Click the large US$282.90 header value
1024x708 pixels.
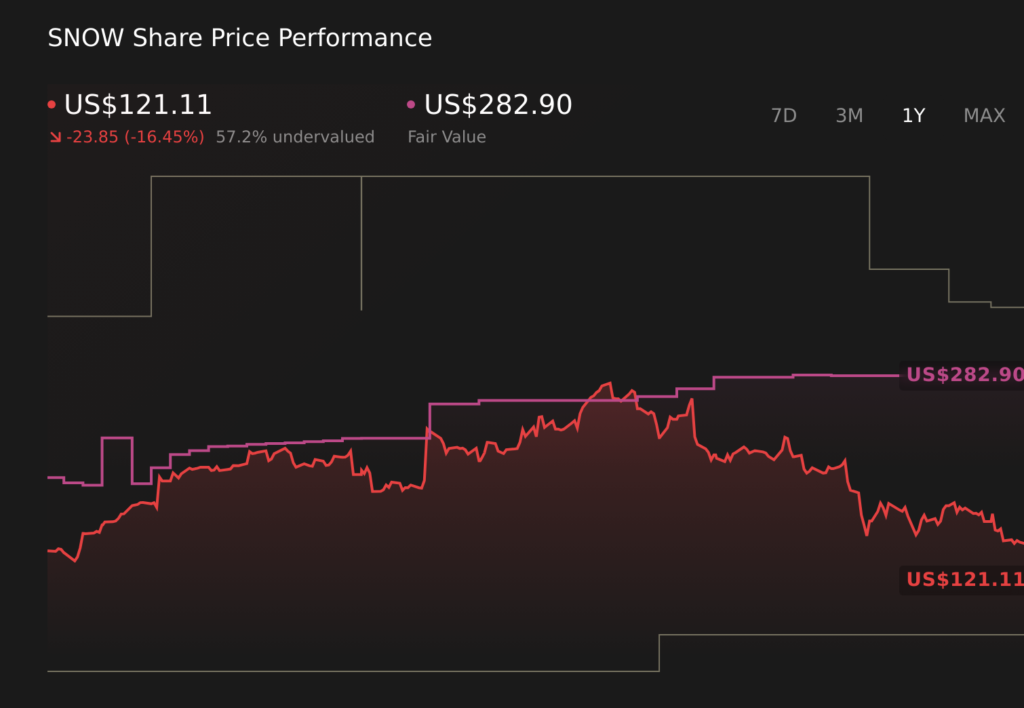(498, 105)
